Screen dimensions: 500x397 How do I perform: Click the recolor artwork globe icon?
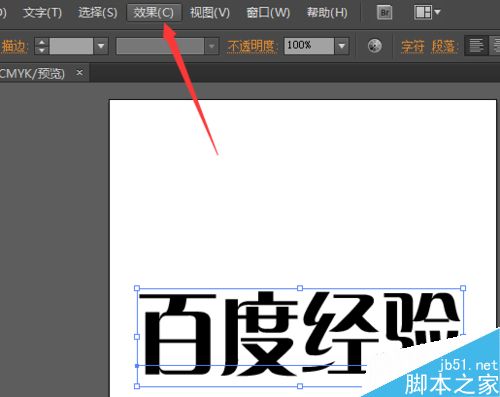pos(375,46)
